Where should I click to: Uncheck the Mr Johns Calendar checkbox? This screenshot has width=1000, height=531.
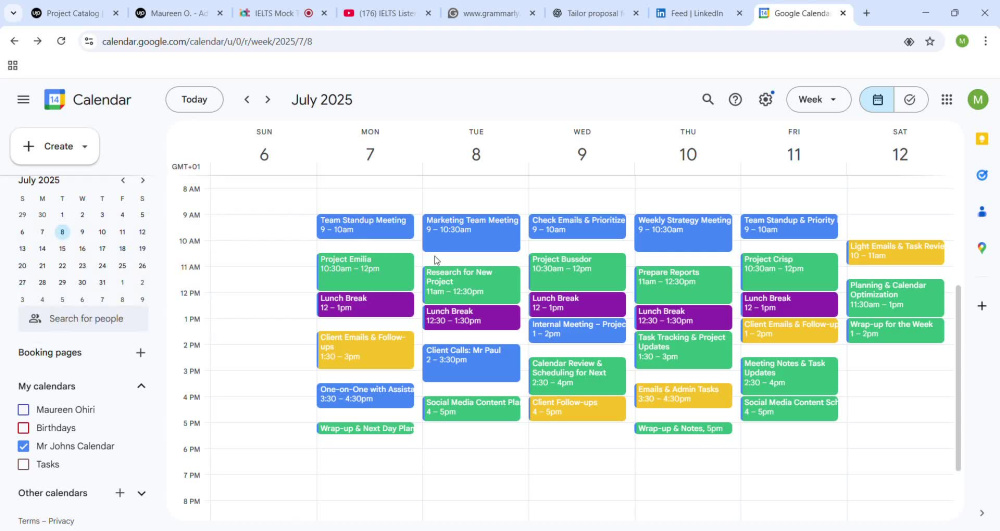[24, 446]
